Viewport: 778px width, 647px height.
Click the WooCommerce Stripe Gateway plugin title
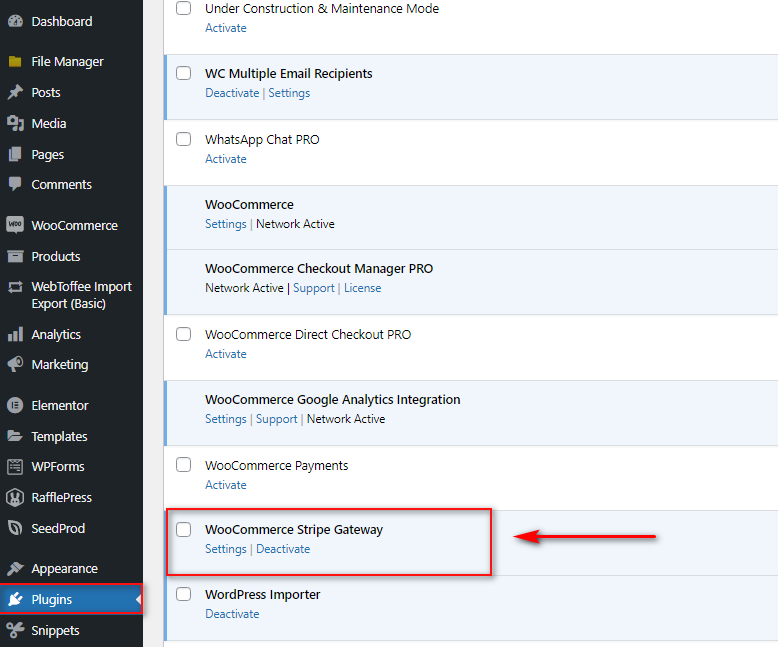(x=294, y=529)
